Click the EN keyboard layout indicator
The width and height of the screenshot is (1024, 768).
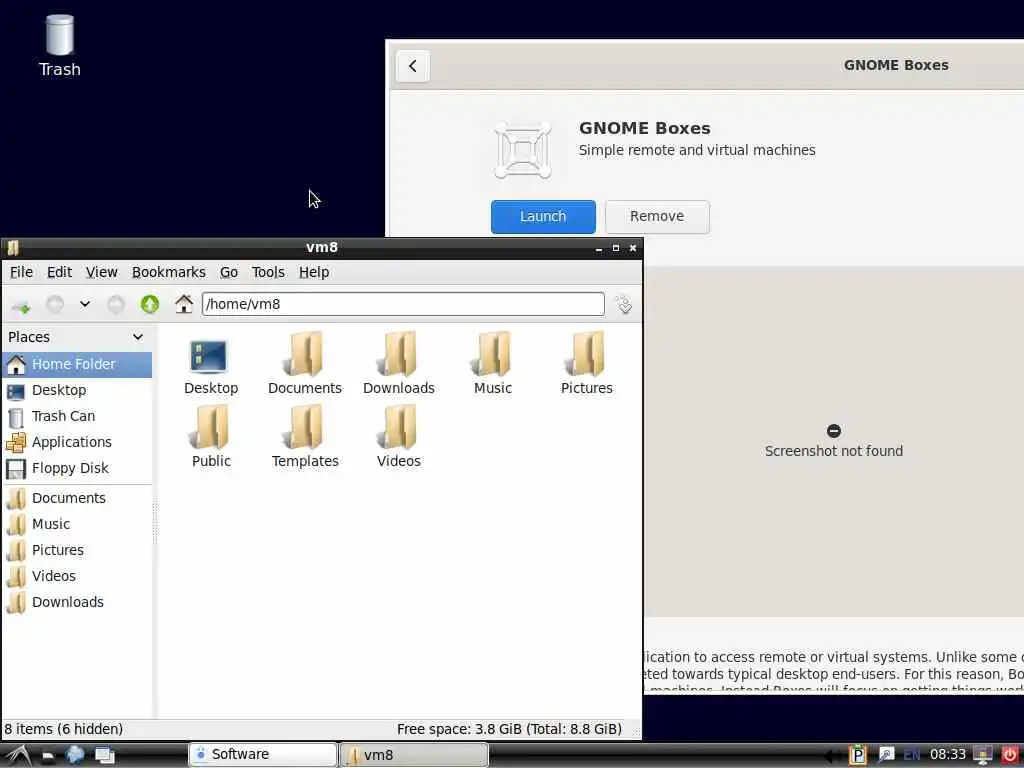point(912,756)
